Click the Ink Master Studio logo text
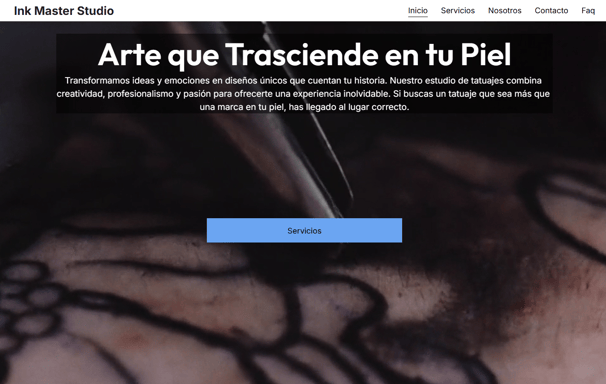 point(64,11)
